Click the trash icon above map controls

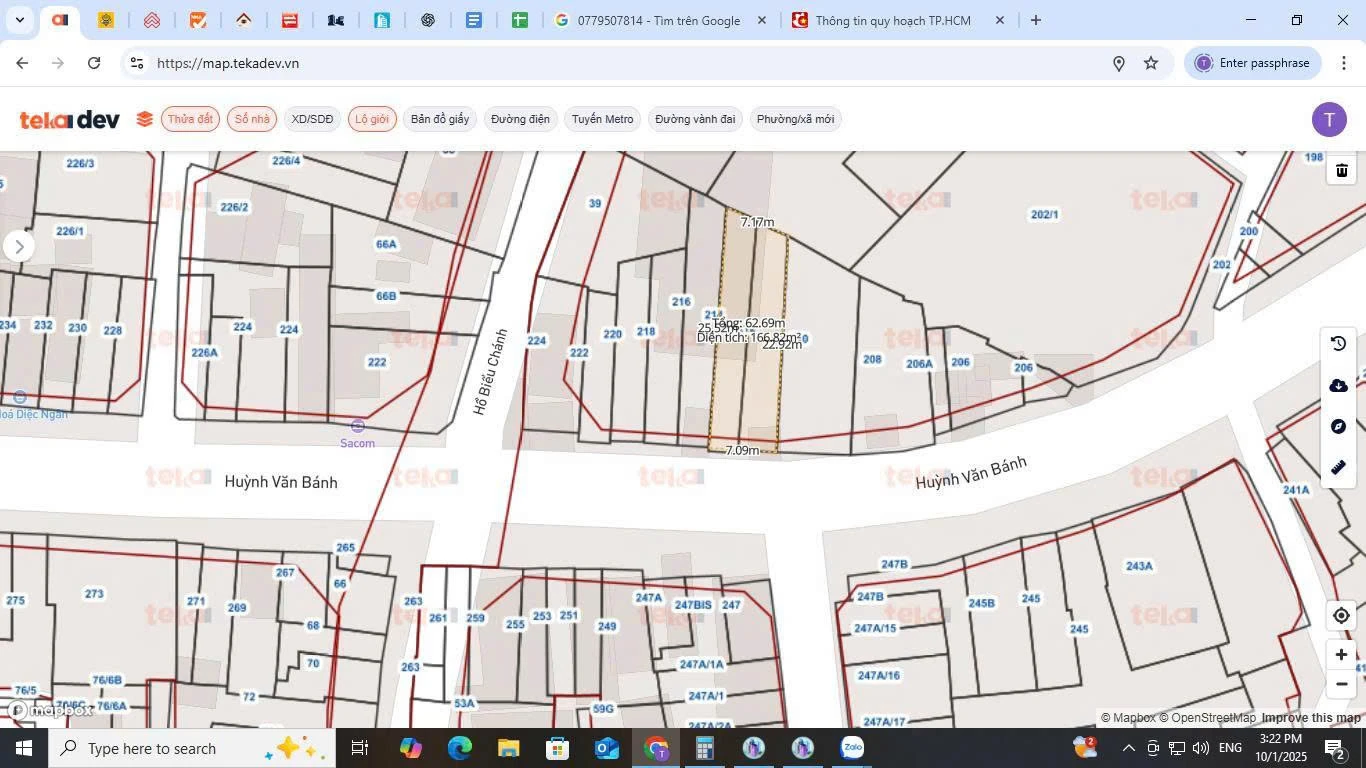1341,170
